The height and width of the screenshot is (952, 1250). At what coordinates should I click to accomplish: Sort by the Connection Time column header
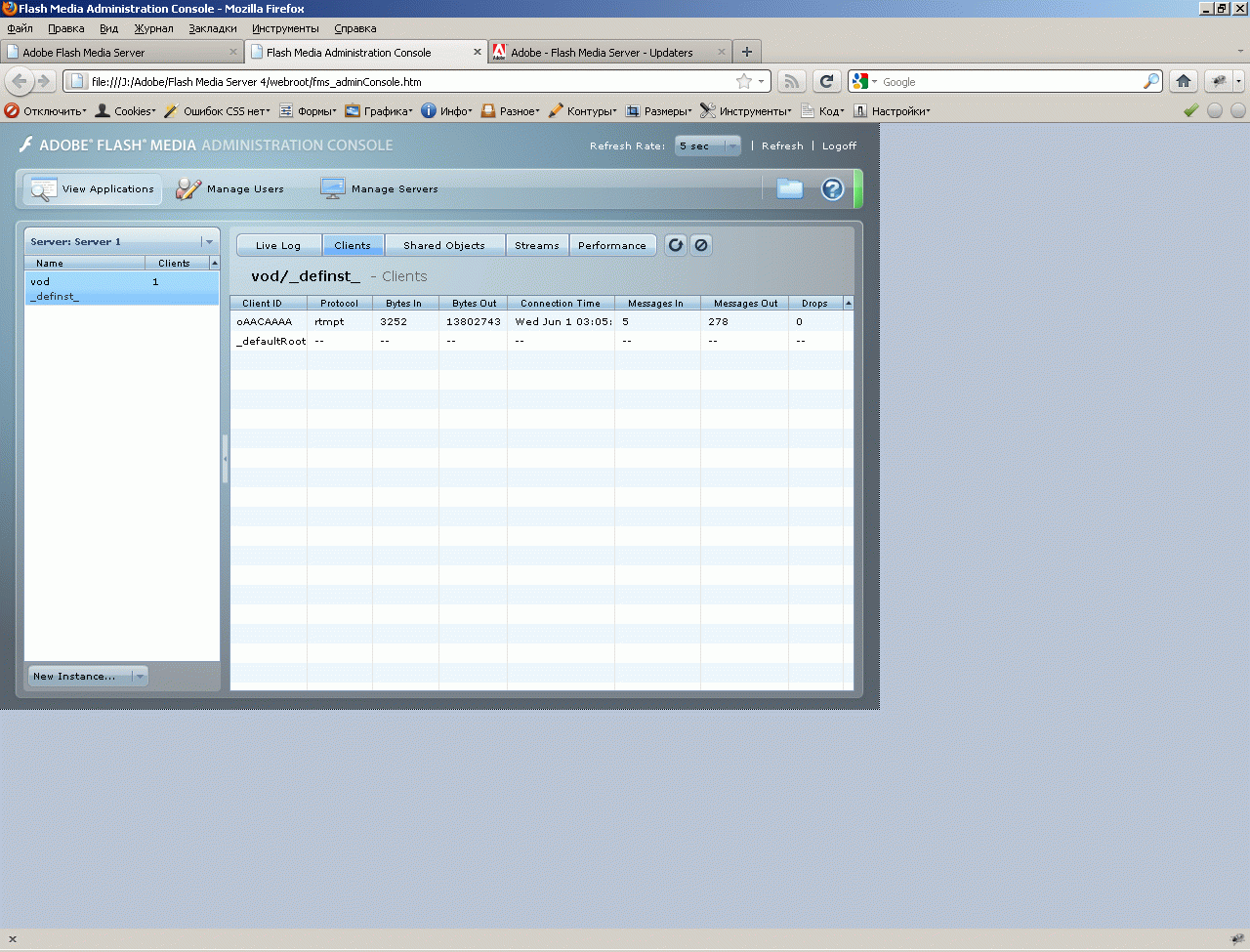[561, 303]
